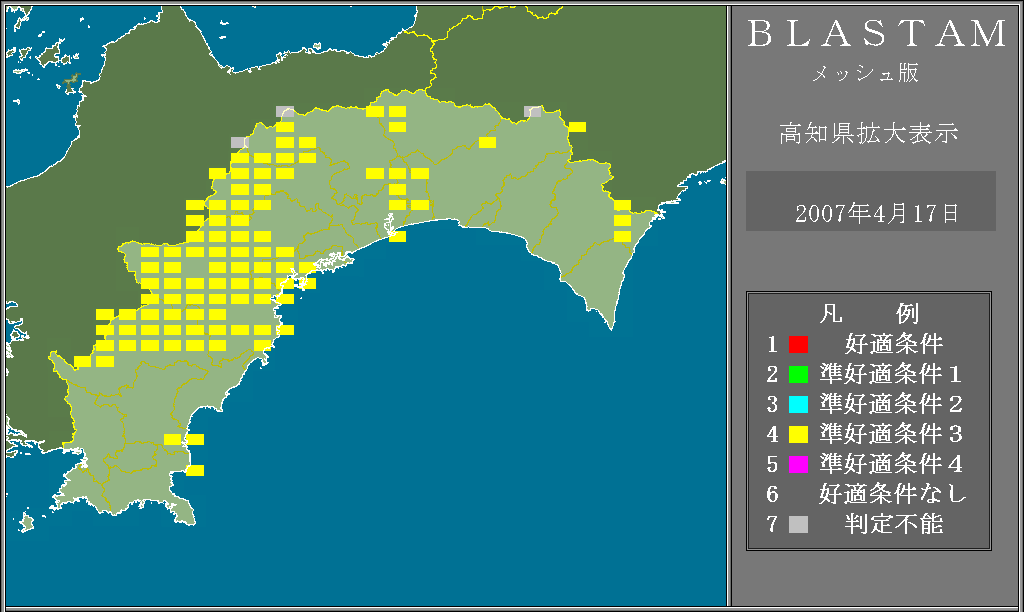The image size is (1024, 612).
Task: Click the legend label 準好適条件4
Action: [891, 464]
